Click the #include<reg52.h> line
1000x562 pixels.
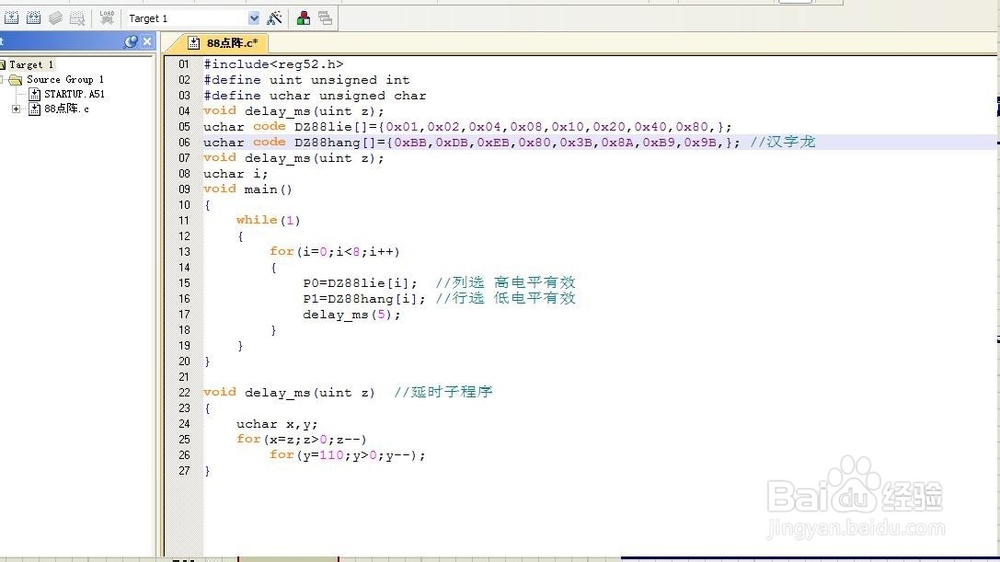click(274, 64)
